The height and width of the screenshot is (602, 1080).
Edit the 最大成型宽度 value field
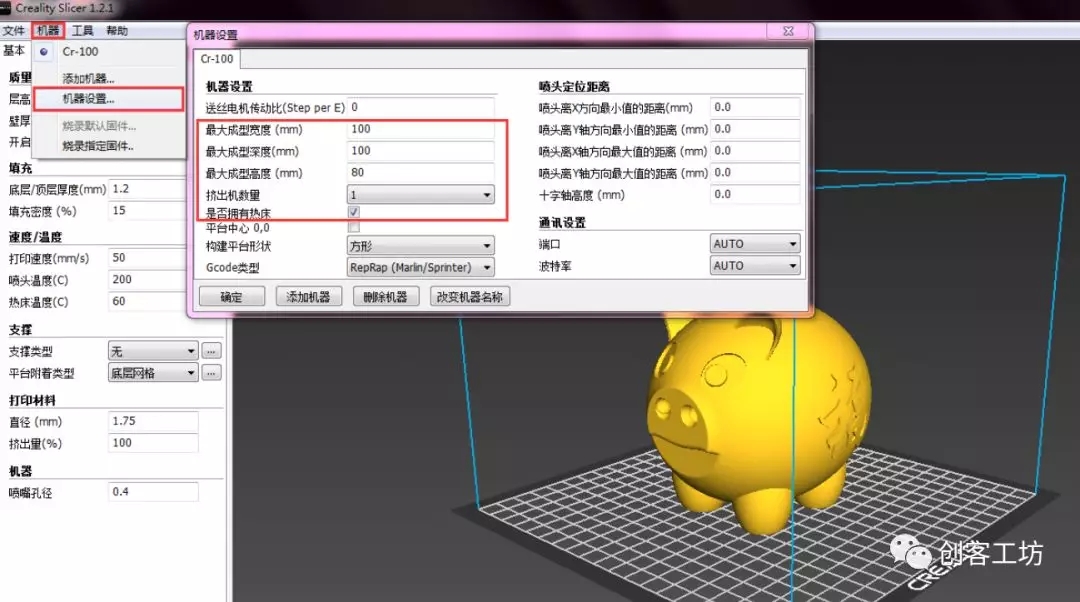tap(420, 129)
